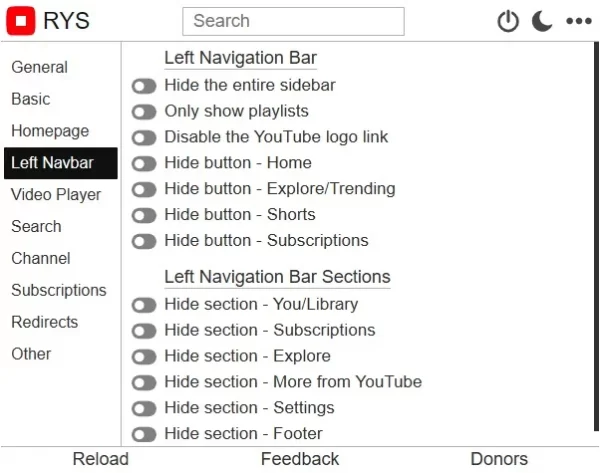
Task: Enable Only show playlists switch
Action: 144,112
